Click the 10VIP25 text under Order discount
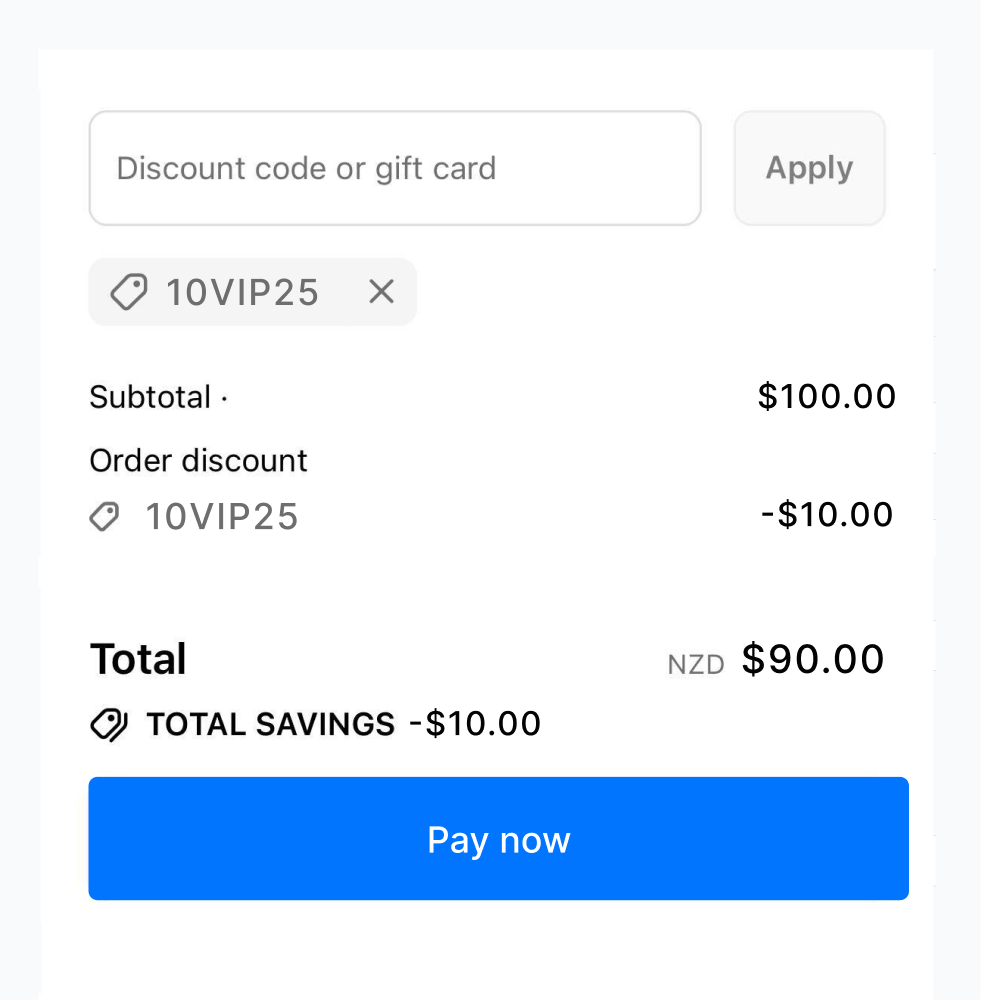Viewport: 981px width, 1000px height. 221,516
